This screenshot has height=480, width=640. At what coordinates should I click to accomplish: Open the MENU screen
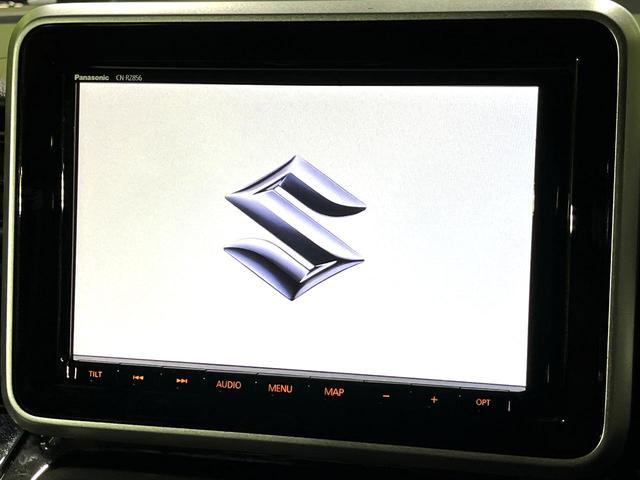280,388
